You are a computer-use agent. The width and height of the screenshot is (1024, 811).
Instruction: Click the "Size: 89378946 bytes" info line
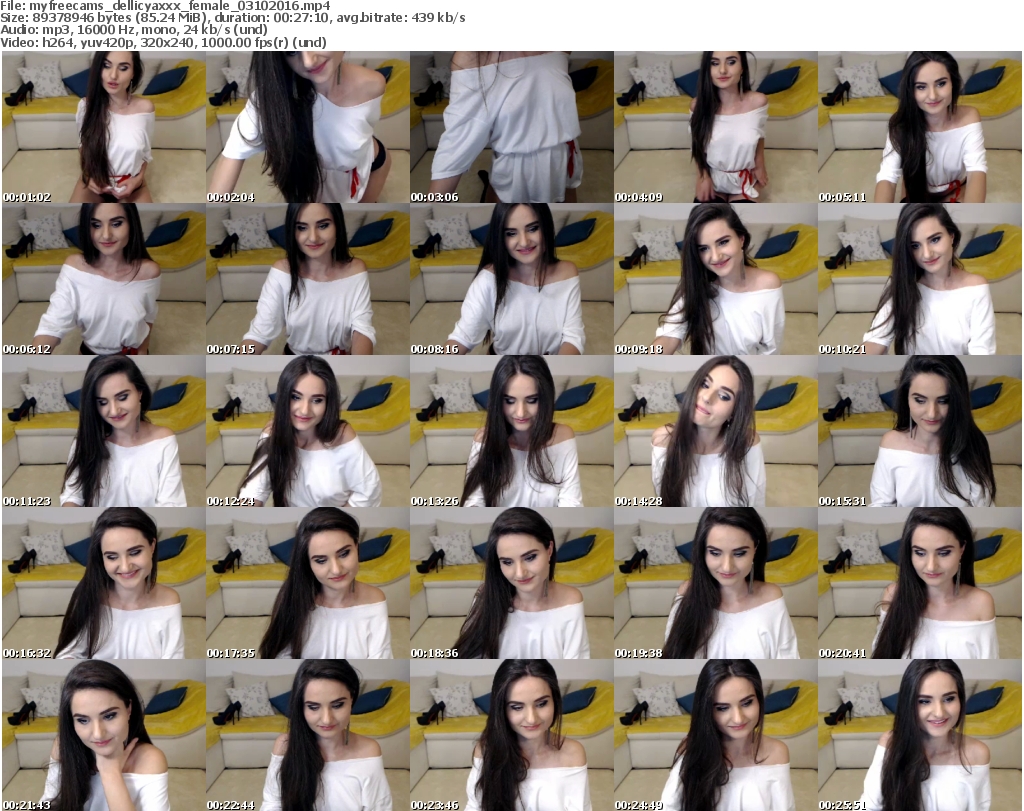[233, 18]
